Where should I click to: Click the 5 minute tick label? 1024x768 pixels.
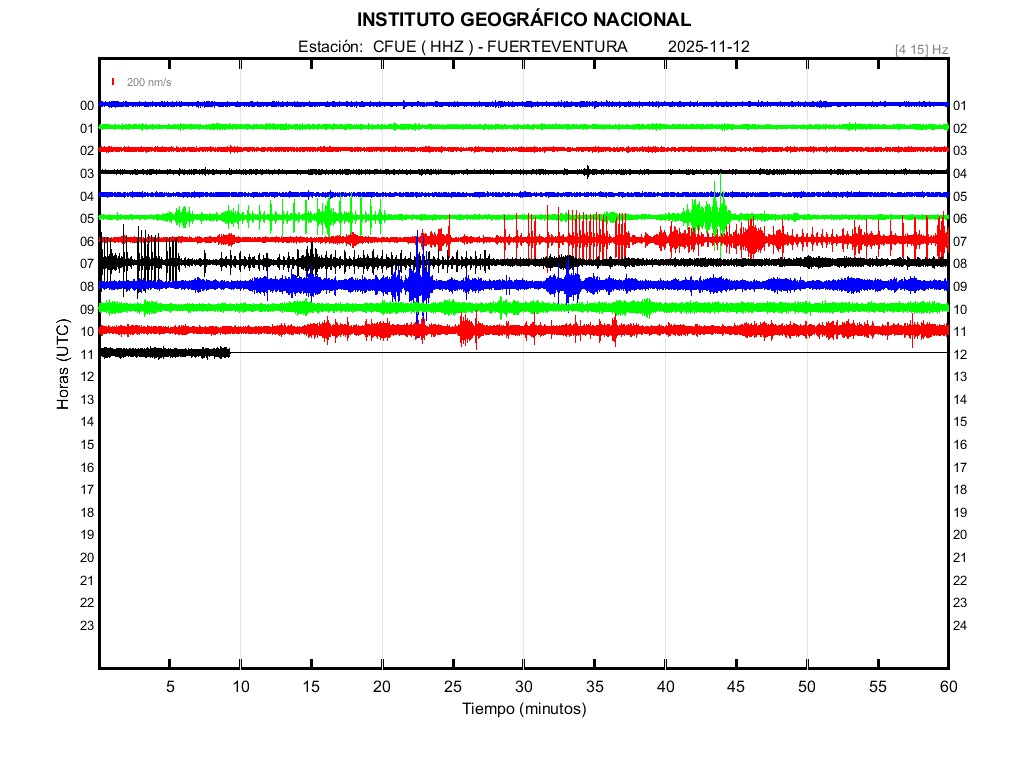pos(170,686)
